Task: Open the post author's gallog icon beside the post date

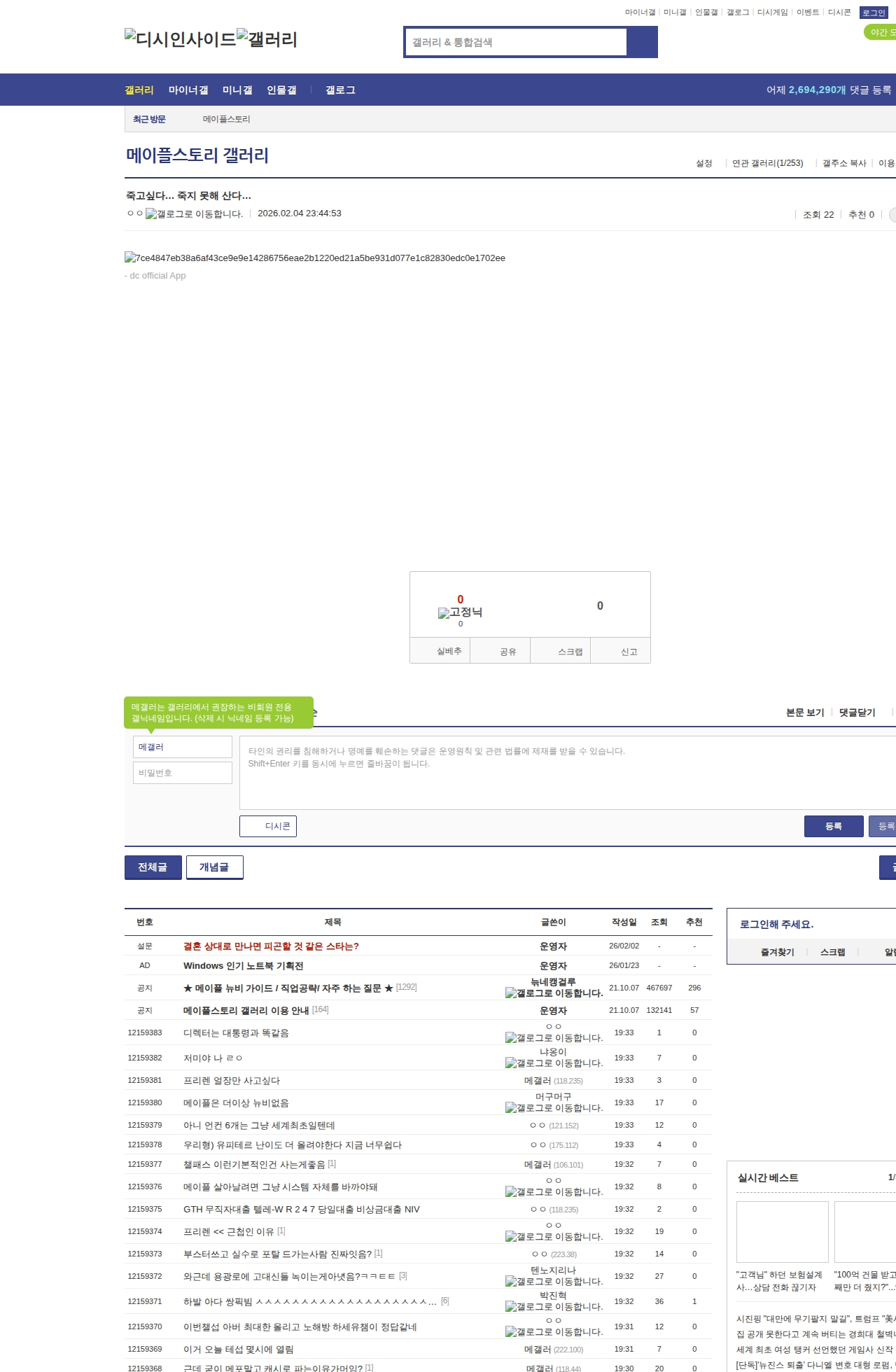Action: 194,214
